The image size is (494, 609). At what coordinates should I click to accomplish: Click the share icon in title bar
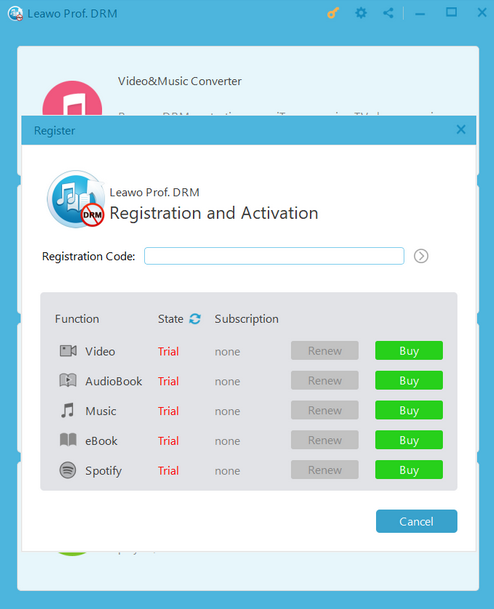coord(388,13)
